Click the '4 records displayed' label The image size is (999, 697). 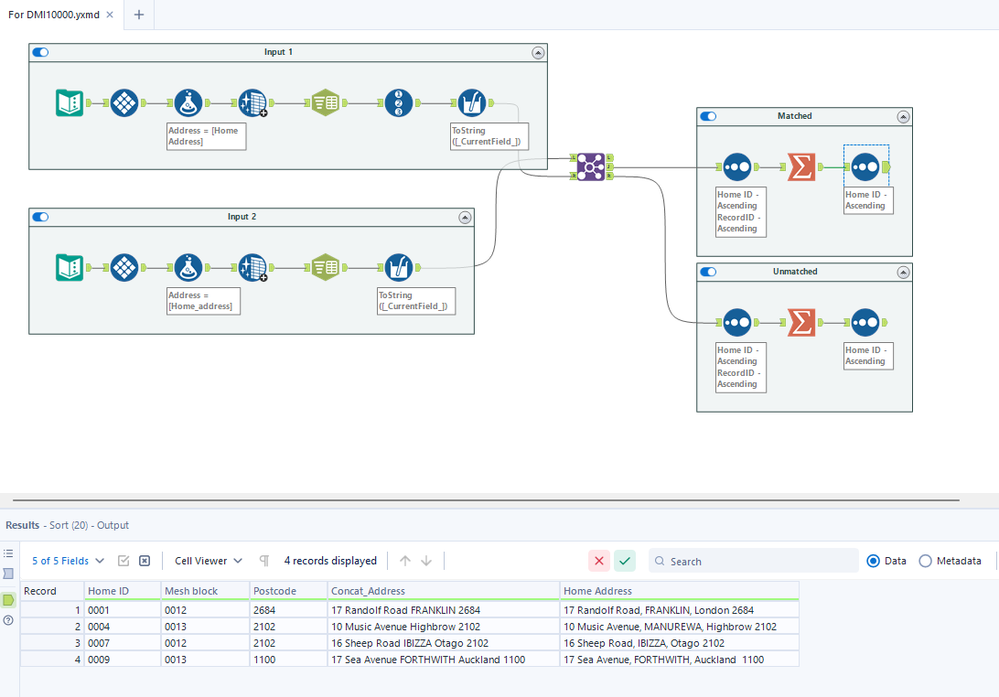coord(330,561)
